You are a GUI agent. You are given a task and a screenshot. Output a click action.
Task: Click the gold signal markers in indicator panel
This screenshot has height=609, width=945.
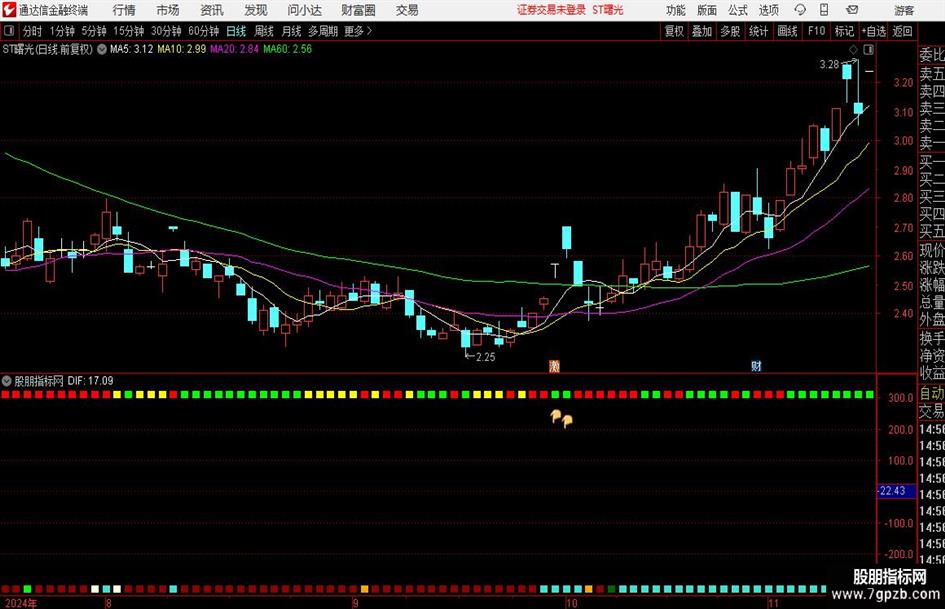click(x=561, y=418)
